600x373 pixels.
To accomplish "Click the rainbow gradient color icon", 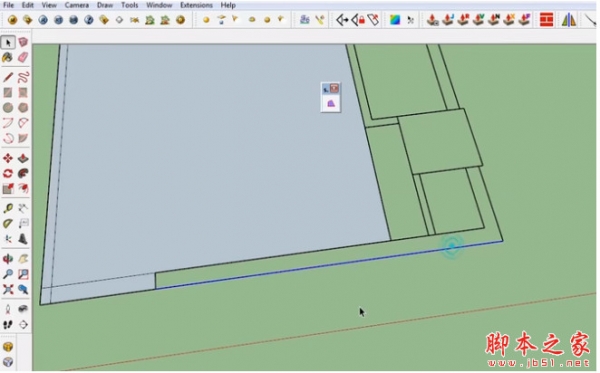I will click(395, 20).
